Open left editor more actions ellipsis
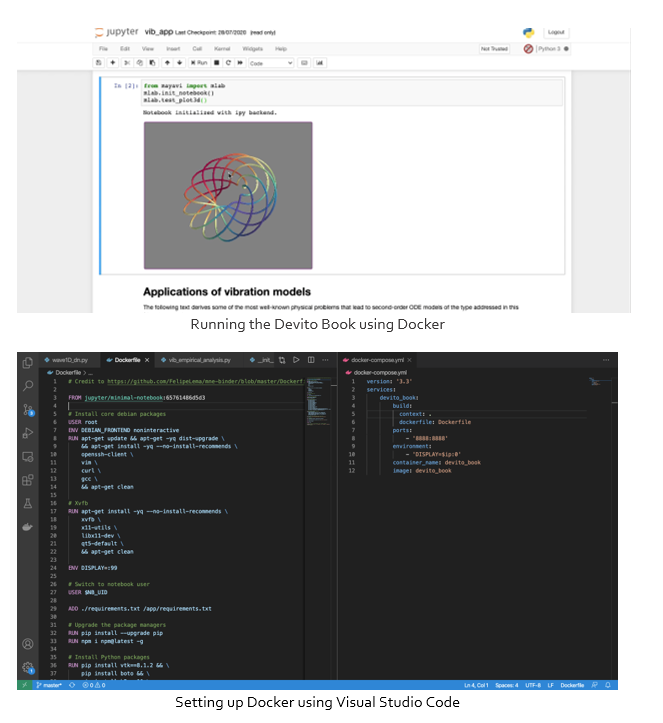663x723 pixels. coord(326,360)
